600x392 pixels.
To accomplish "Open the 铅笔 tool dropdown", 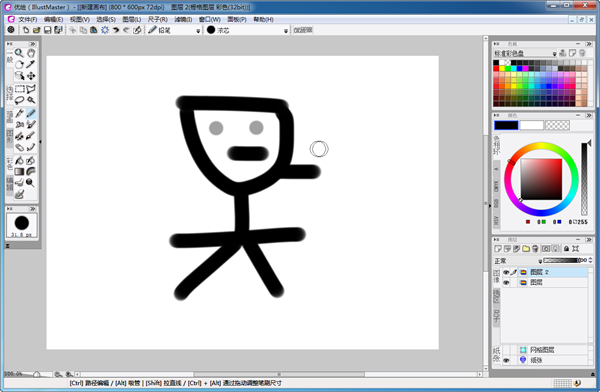I will pyautogui.click(x=198, y=31).
